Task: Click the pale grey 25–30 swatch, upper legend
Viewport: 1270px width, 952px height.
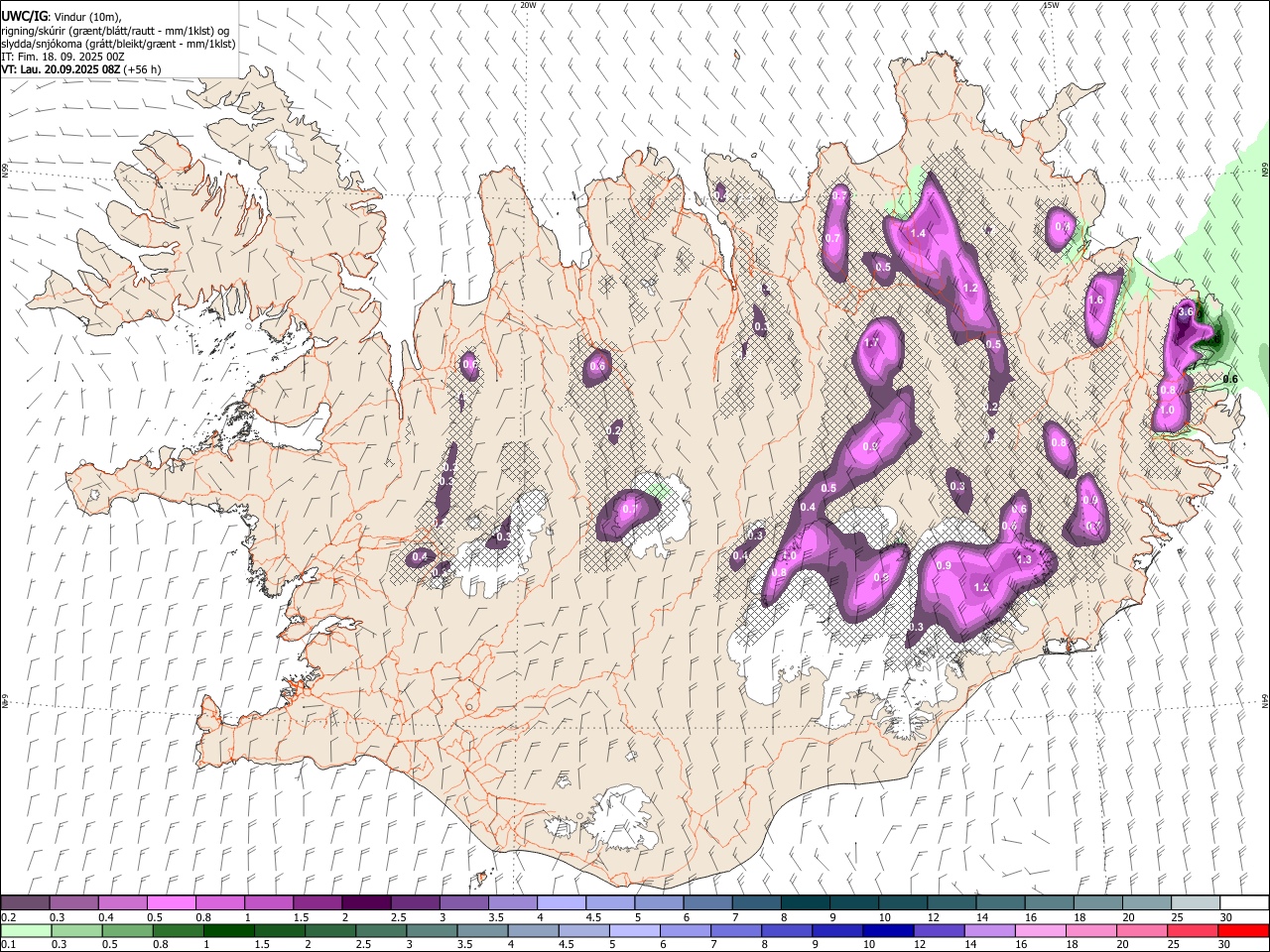Action: [1194, 903]
